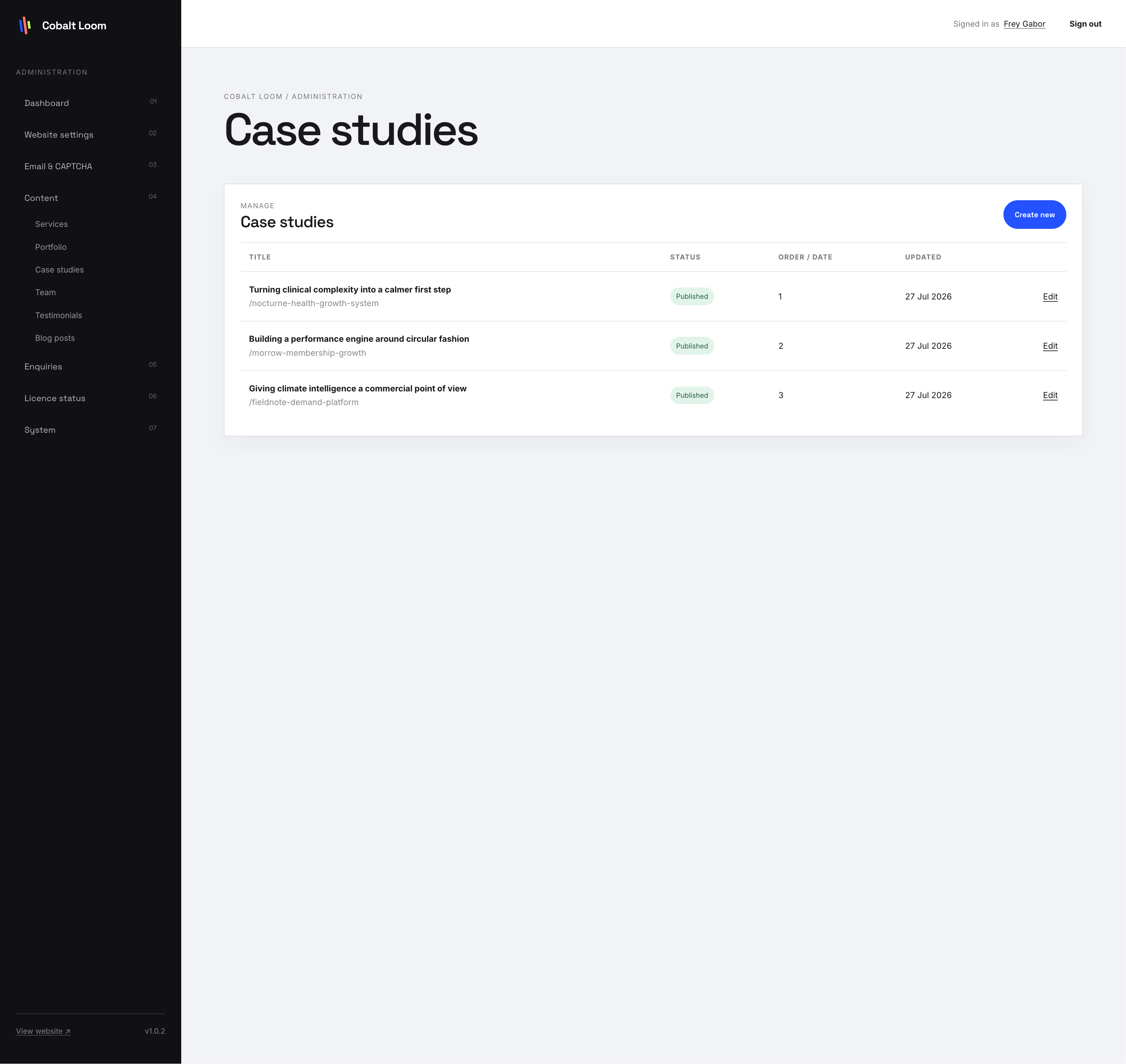
Task: Click the TITLE column header
Action: pos(260,257)
